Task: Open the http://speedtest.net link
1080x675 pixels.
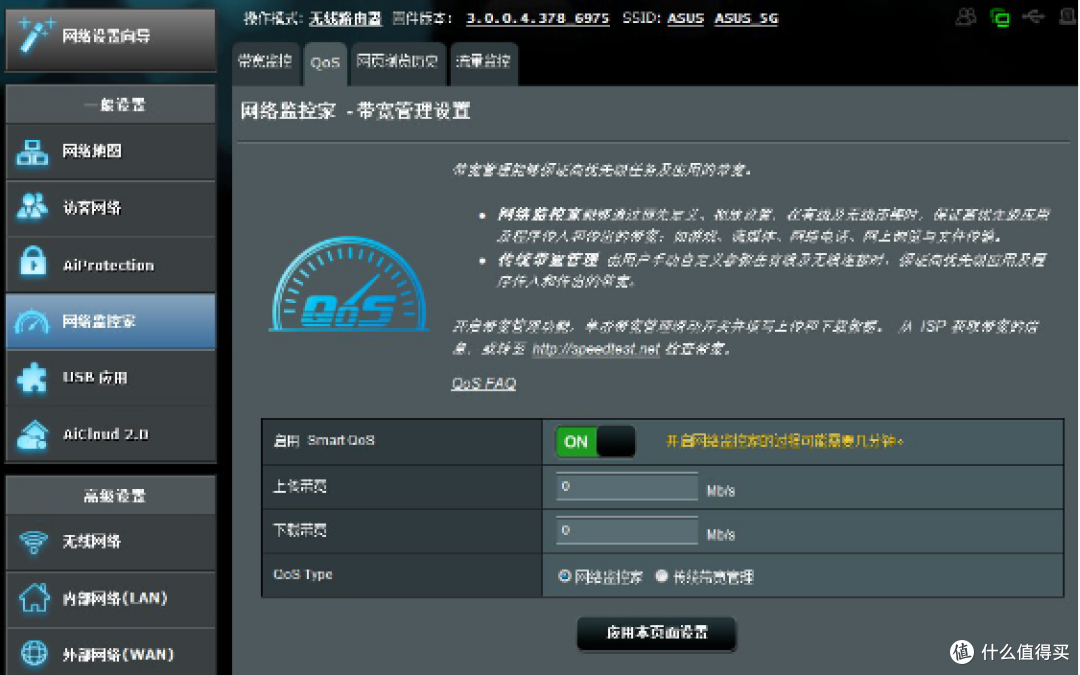Action: point(596,349)
